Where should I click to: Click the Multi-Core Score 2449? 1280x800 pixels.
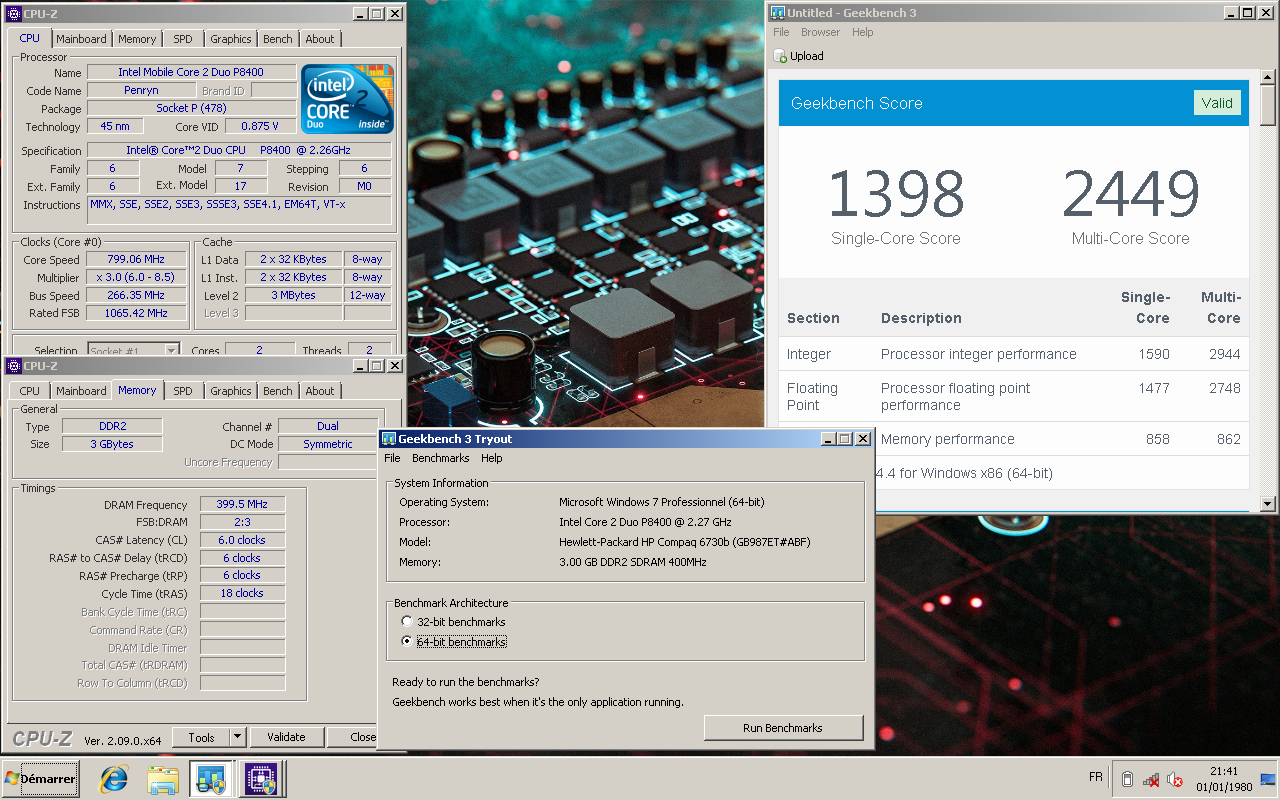1131,194
